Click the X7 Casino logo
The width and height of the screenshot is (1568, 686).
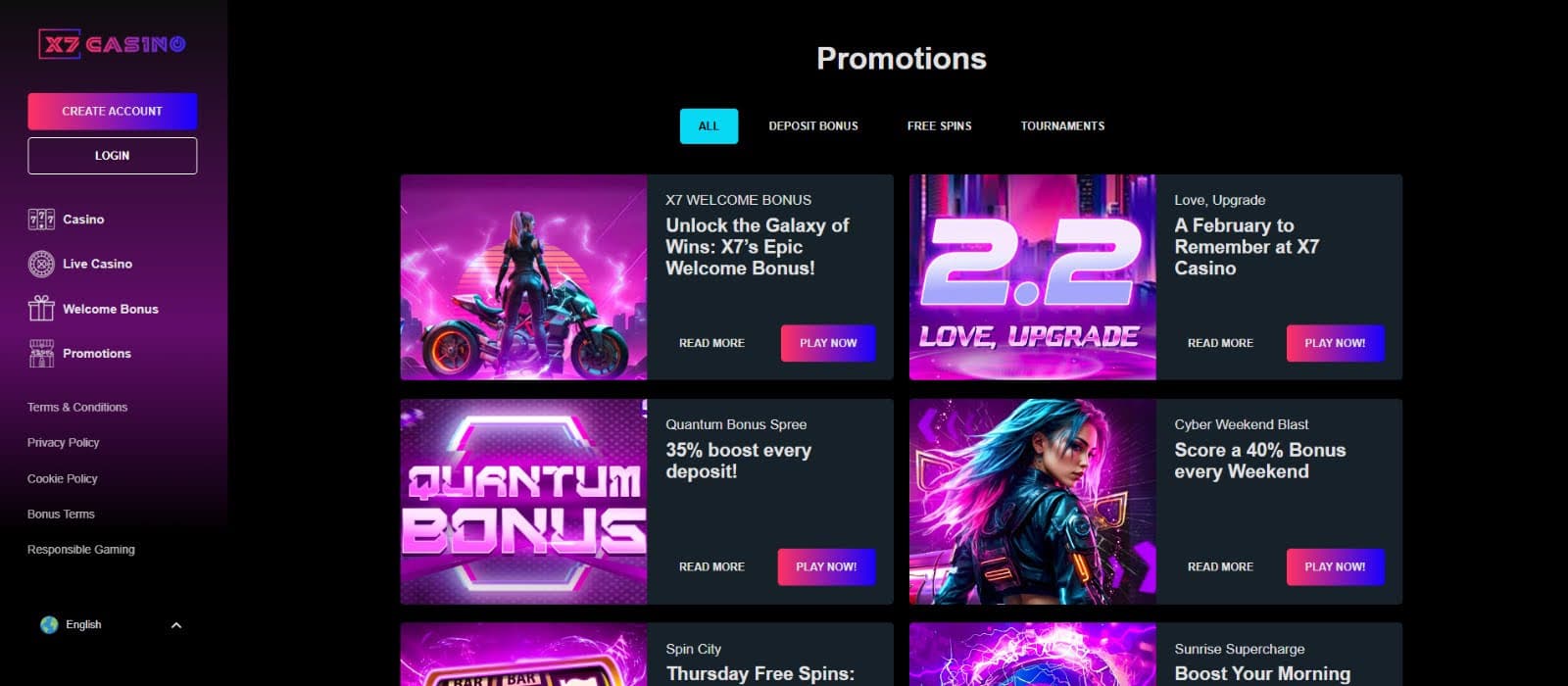[112, 44]
